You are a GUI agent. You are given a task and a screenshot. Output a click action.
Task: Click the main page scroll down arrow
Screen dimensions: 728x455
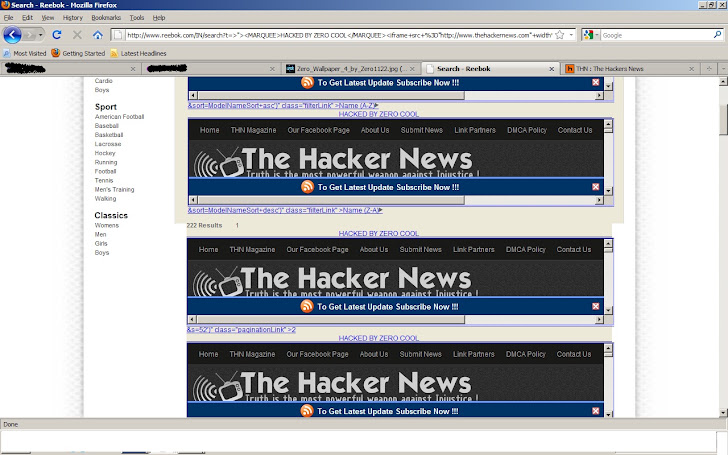pos(723,412)
